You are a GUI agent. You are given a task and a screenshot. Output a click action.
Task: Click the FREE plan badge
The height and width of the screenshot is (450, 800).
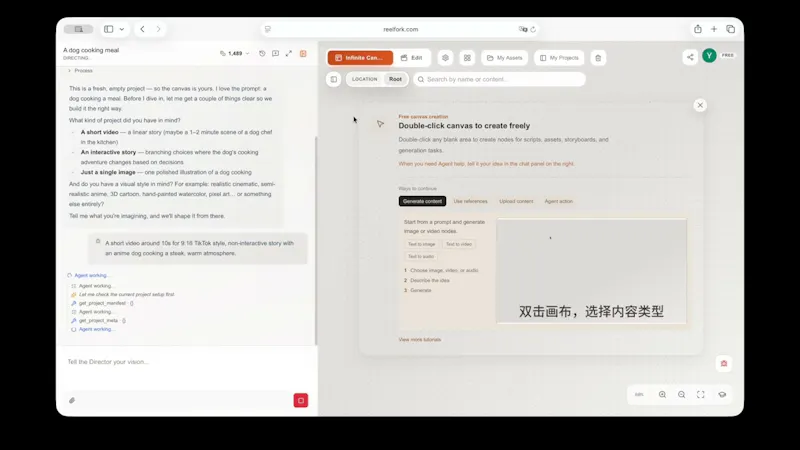click(x=728, y=55)
